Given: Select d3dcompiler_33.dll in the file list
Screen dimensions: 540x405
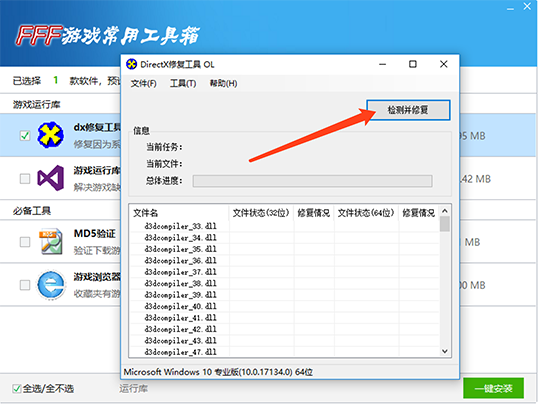Looking at the screenshot, I should 180,226.
